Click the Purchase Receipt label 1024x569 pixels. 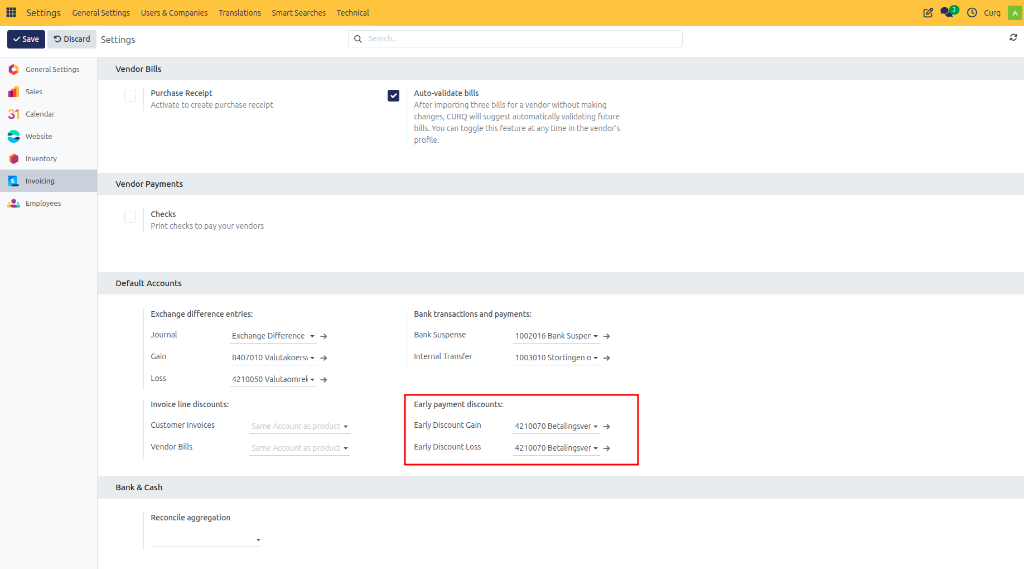pyautogui.click(x=181, y=93)
